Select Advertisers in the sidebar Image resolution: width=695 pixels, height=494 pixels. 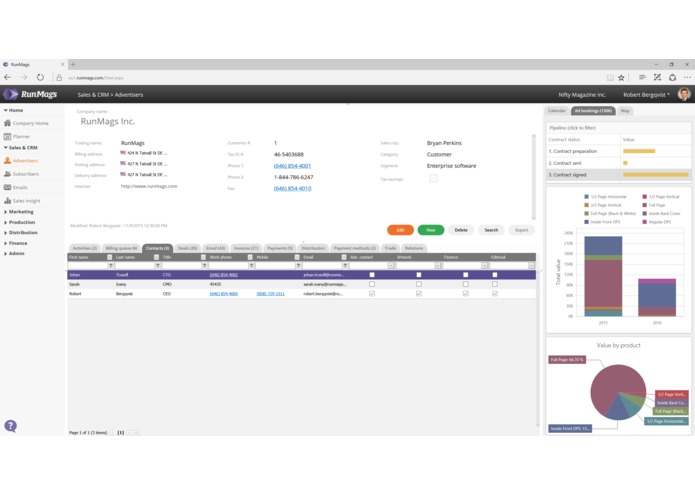click(21, 160)
